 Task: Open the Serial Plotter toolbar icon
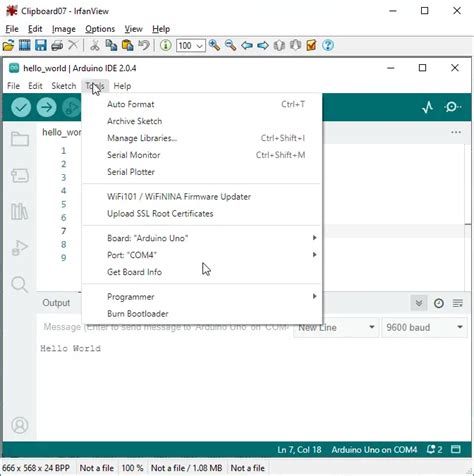(428, 107)
